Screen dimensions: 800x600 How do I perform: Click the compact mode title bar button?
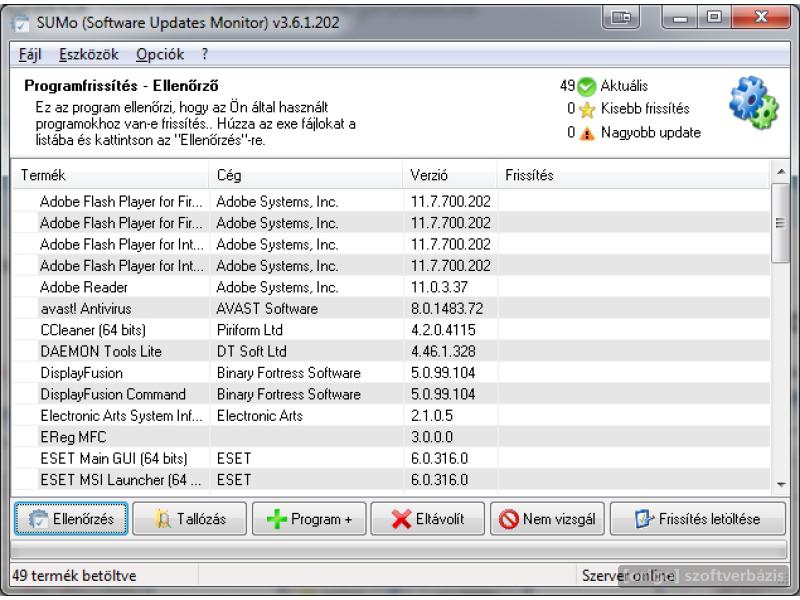coord(621,17)
